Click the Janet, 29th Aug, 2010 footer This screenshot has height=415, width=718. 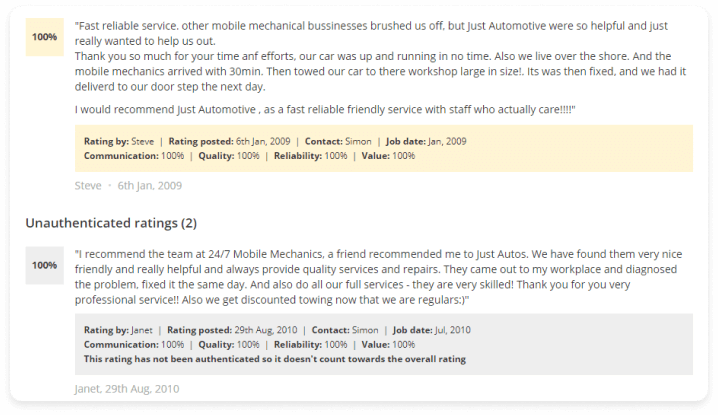127,389
